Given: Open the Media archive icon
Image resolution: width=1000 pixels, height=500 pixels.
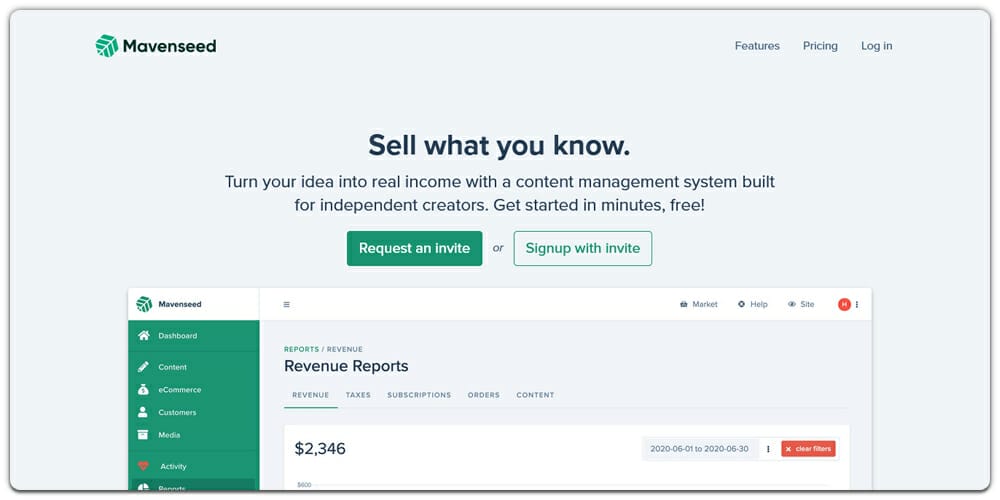Looking at the screenshot, I should 144,435.
